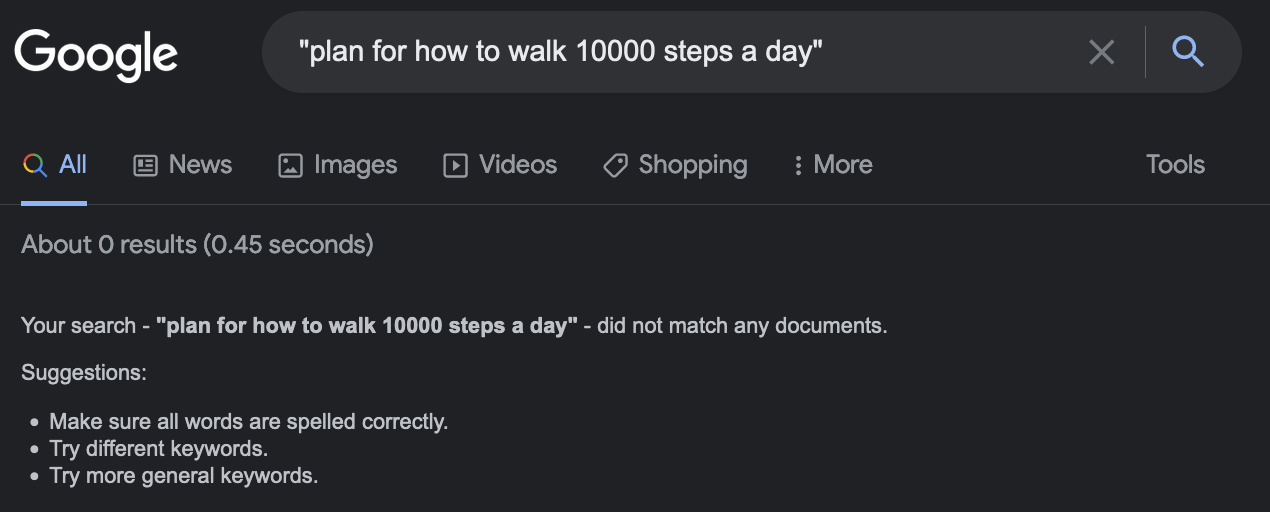Go to the Shopping tab
Viewport: 1270px width, 512px height.
[692, 165]
